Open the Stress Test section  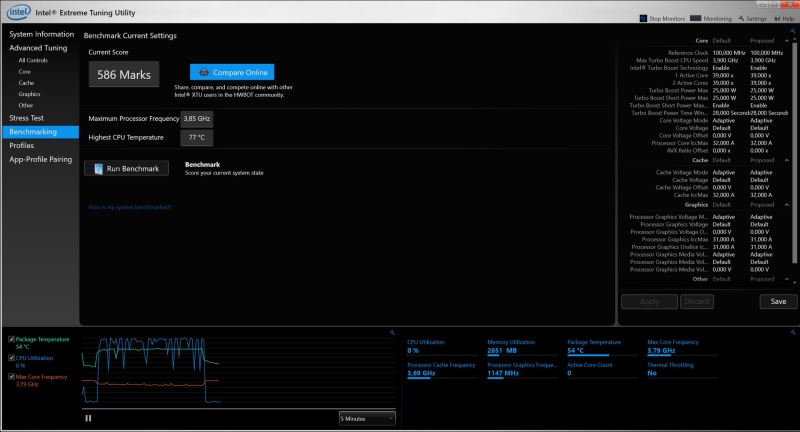pyautogui.click(x=26, y=118)
